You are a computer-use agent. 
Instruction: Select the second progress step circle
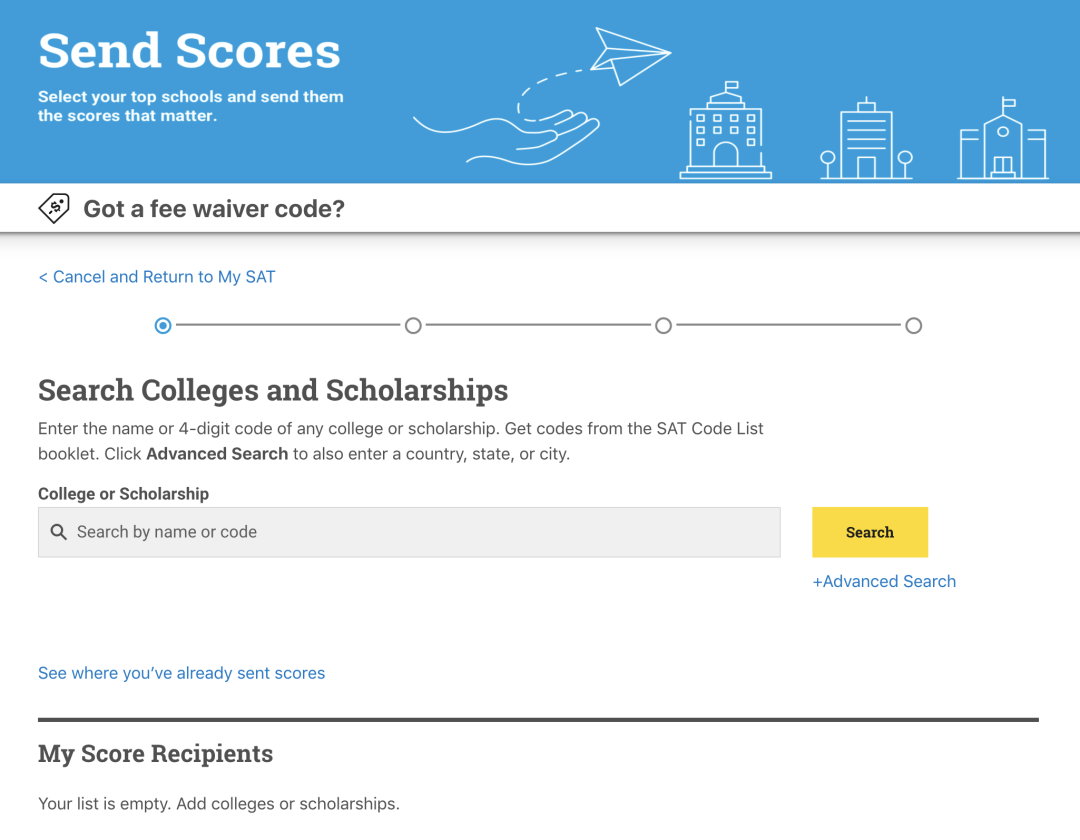pyautogui.click(x=413, y=325)
